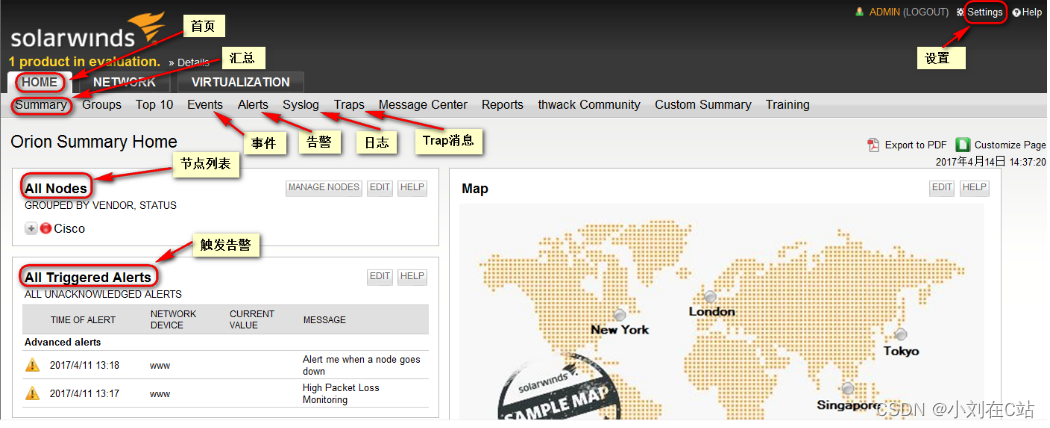This screenshot has width=1050, height=428.
Task: Click 'High Packet Loss Monitoring' message
Action: pyautogui.click(x=341, y=393)
